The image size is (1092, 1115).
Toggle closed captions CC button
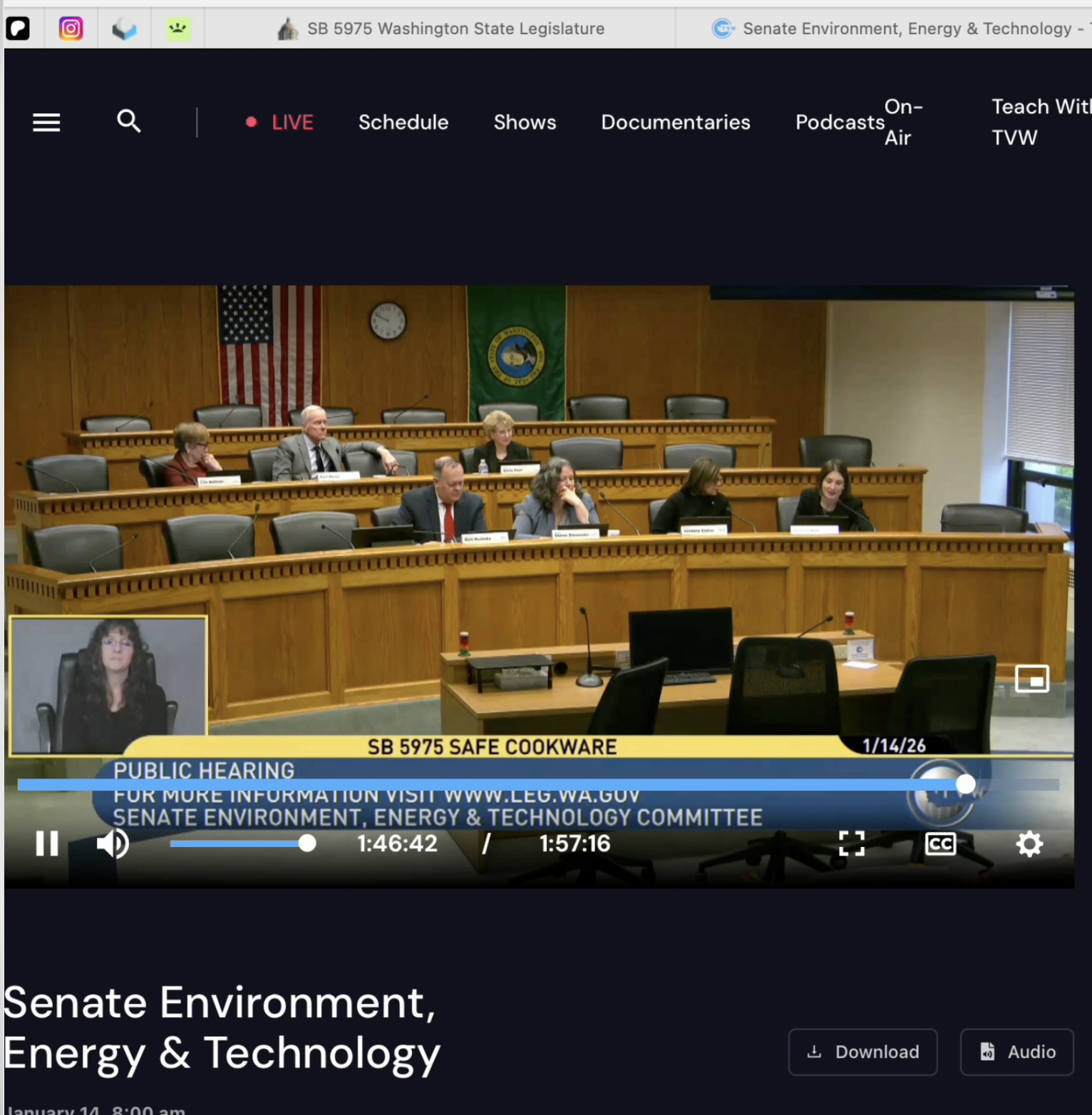pos(939,844)
